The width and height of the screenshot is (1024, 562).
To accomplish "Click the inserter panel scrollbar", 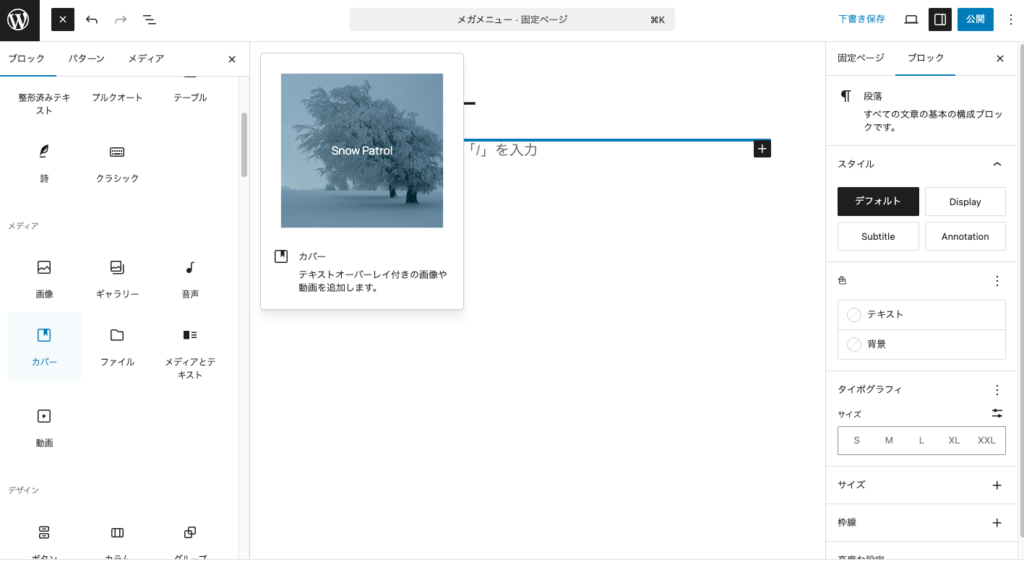I will click(x=244, y=145).
